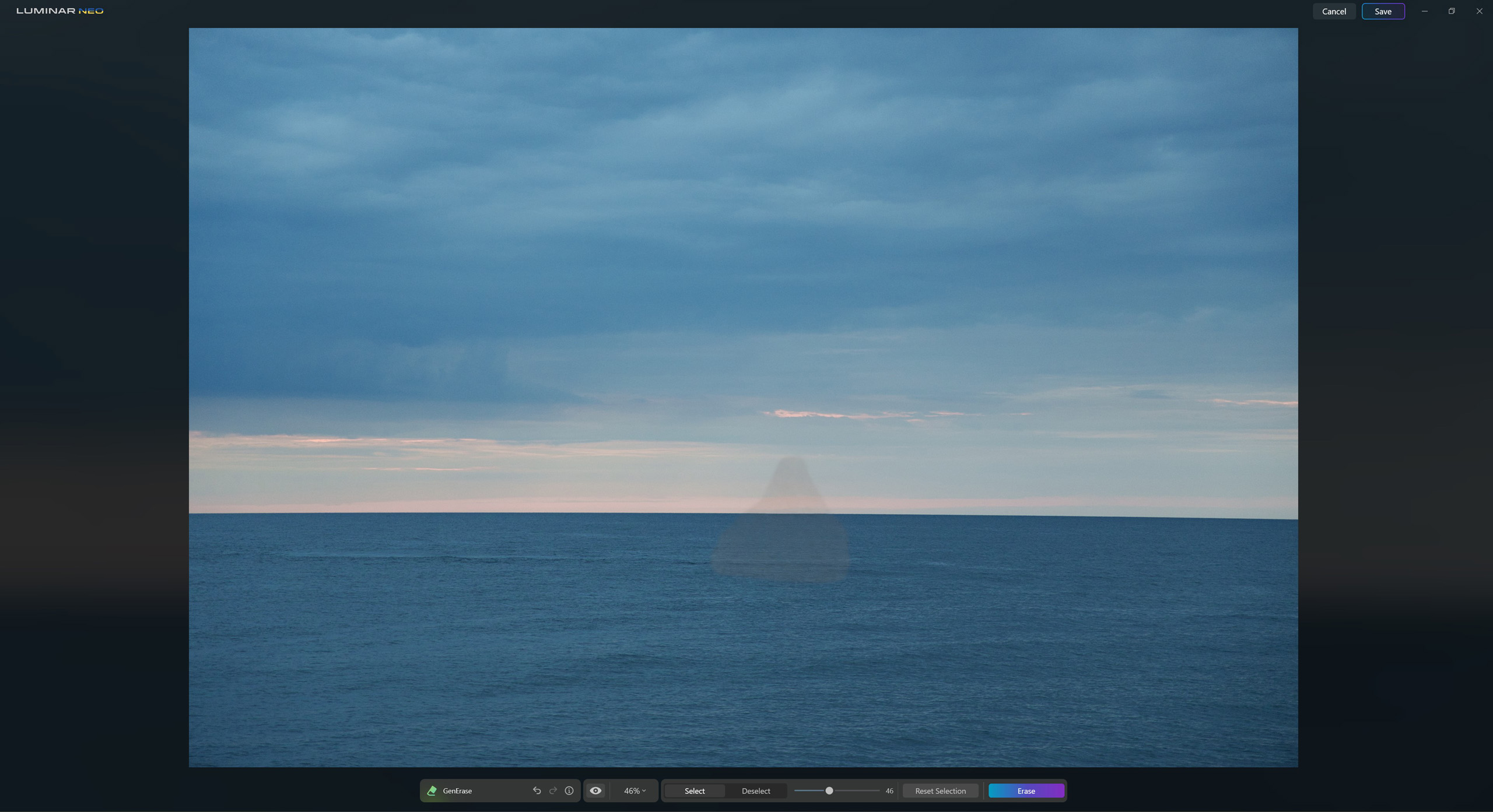
Task: Enable the Deselect brush mode
Action: pyautogui.click(x=755, y=790)
